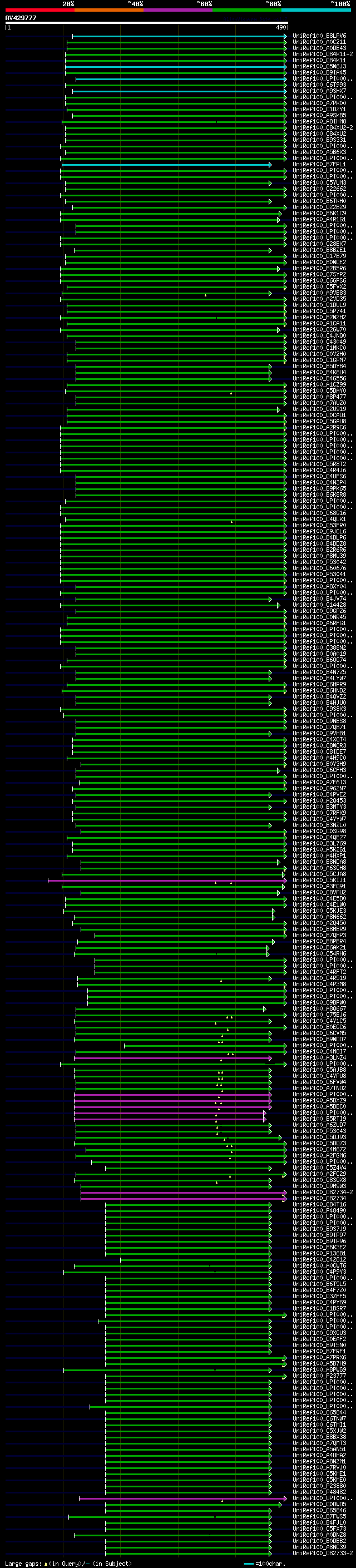Select the UniRef100_Q5CJA8 hit
356x1568 pixels.
[x=319, y=874]
